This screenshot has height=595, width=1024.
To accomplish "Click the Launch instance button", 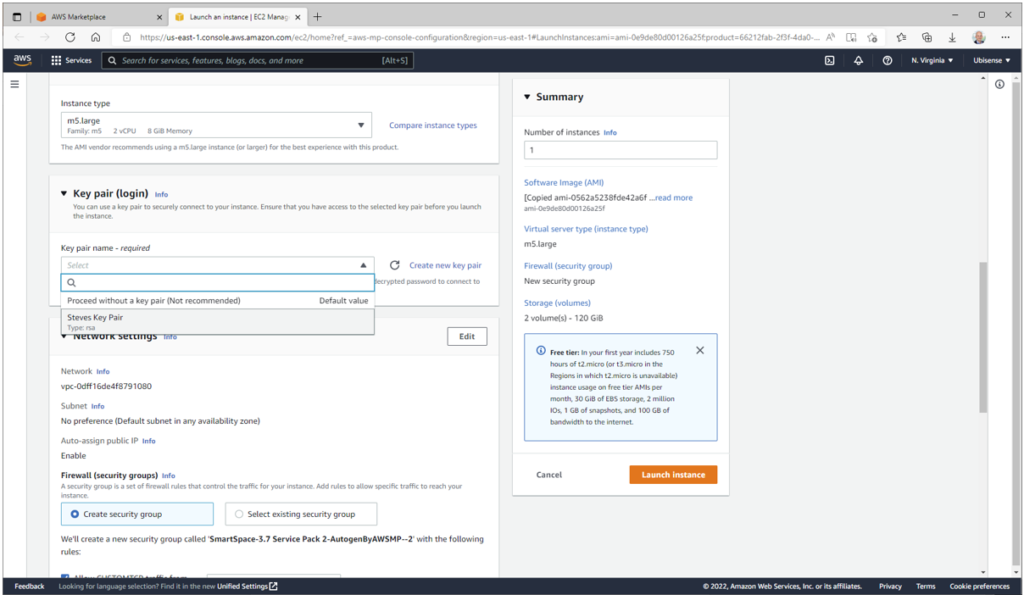I will pos(673,475).
